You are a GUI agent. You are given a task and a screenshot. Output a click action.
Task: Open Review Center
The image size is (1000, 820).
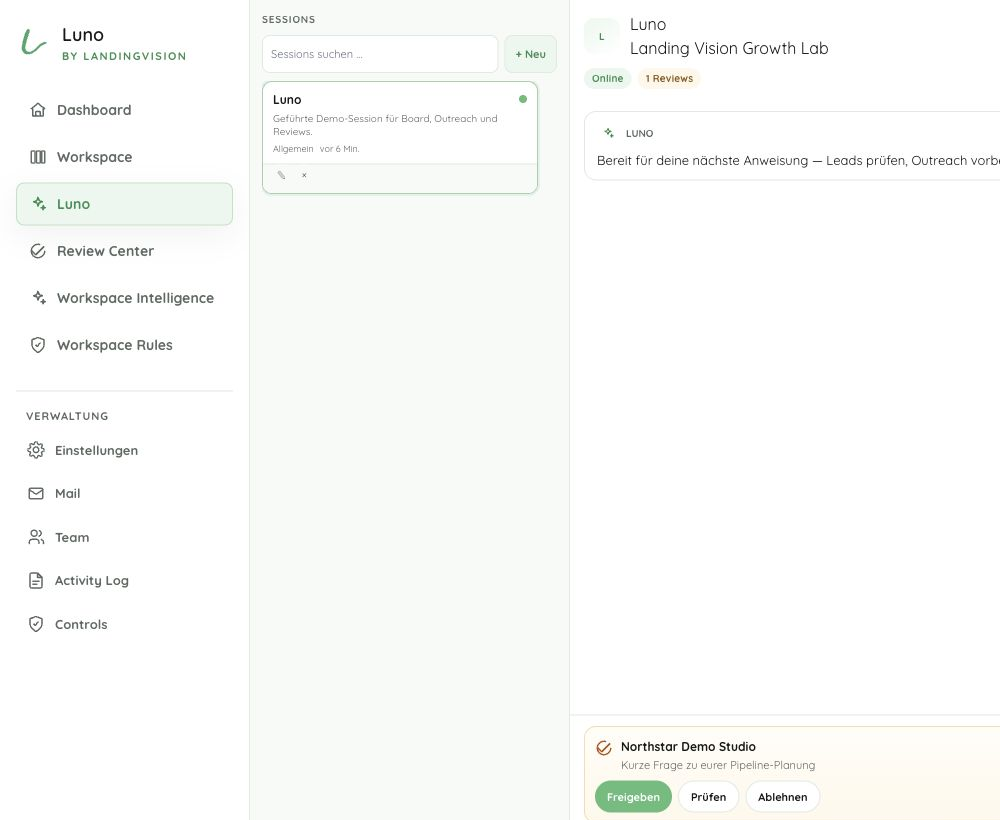[124, 251]
